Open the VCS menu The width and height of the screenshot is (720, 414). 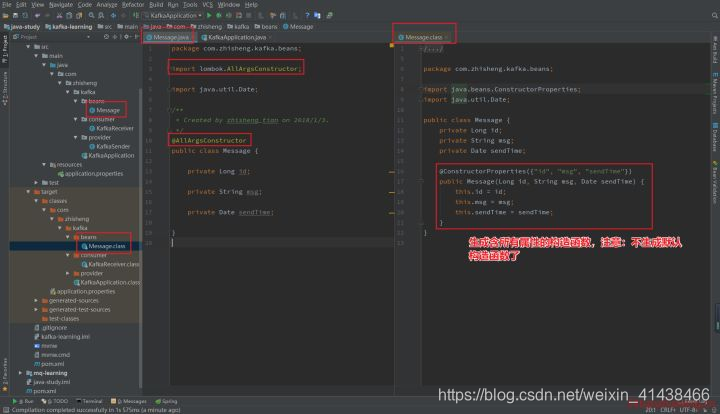coord(208,5)
